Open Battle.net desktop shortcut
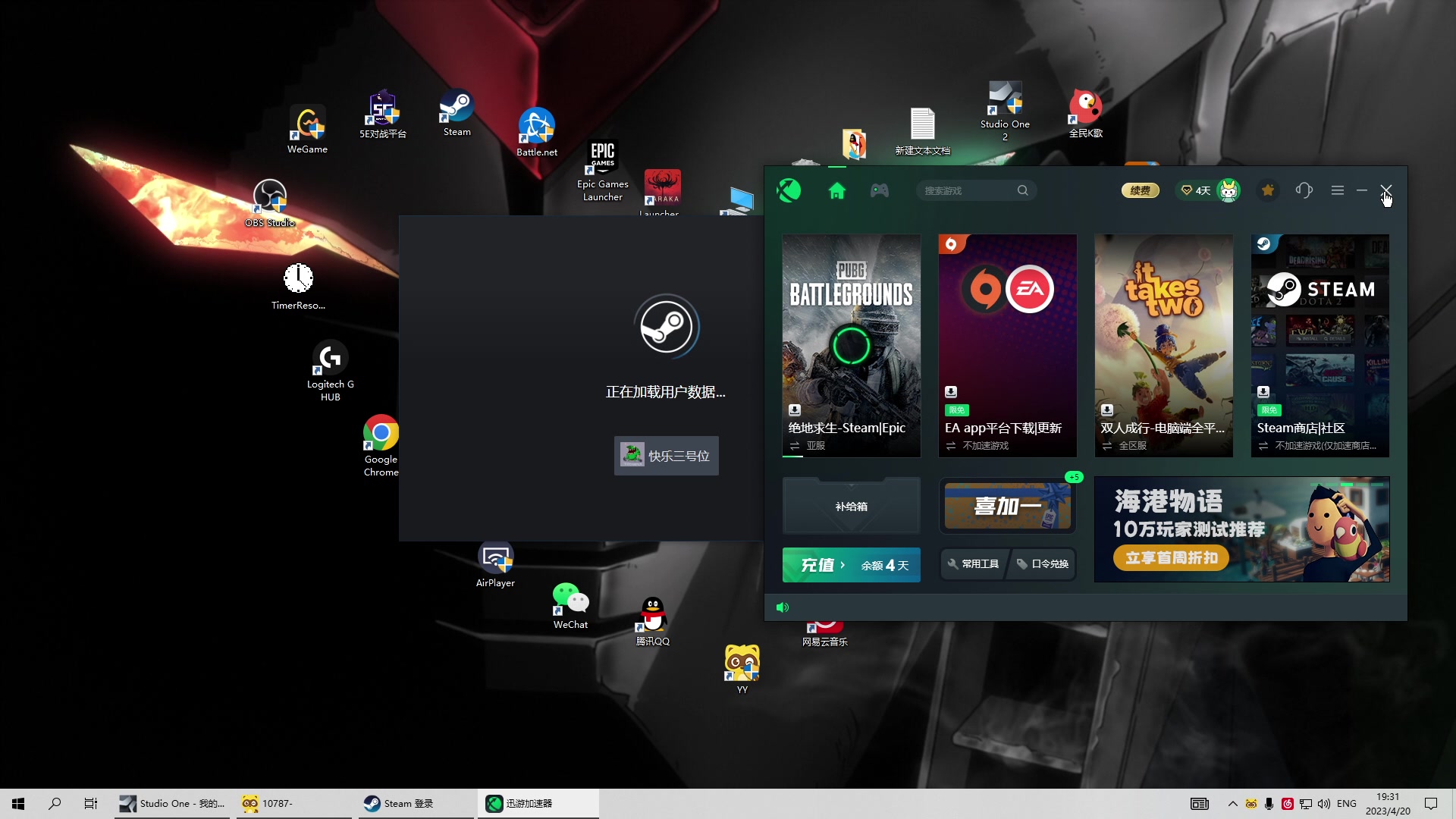 (x=537, y=133)
